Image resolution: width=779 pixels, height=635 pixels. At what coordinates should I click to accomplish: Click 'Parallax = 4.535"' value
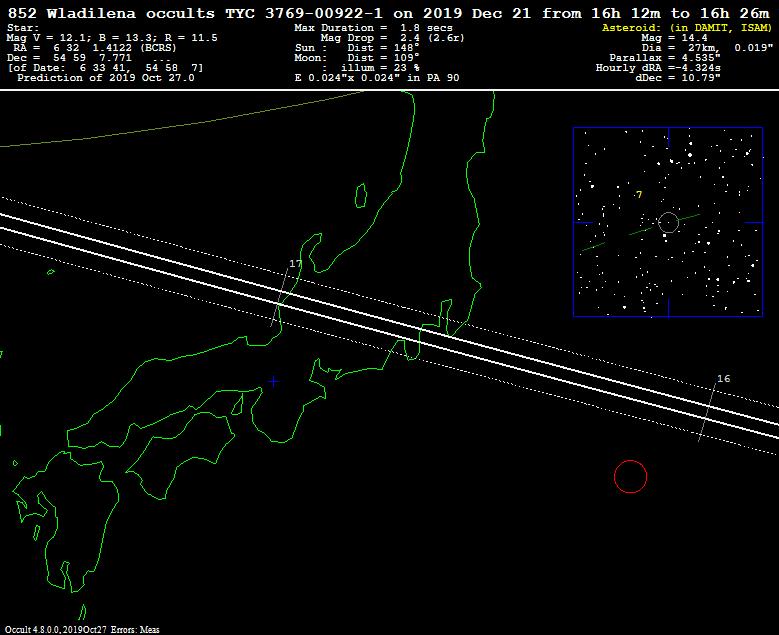point(665,58)
